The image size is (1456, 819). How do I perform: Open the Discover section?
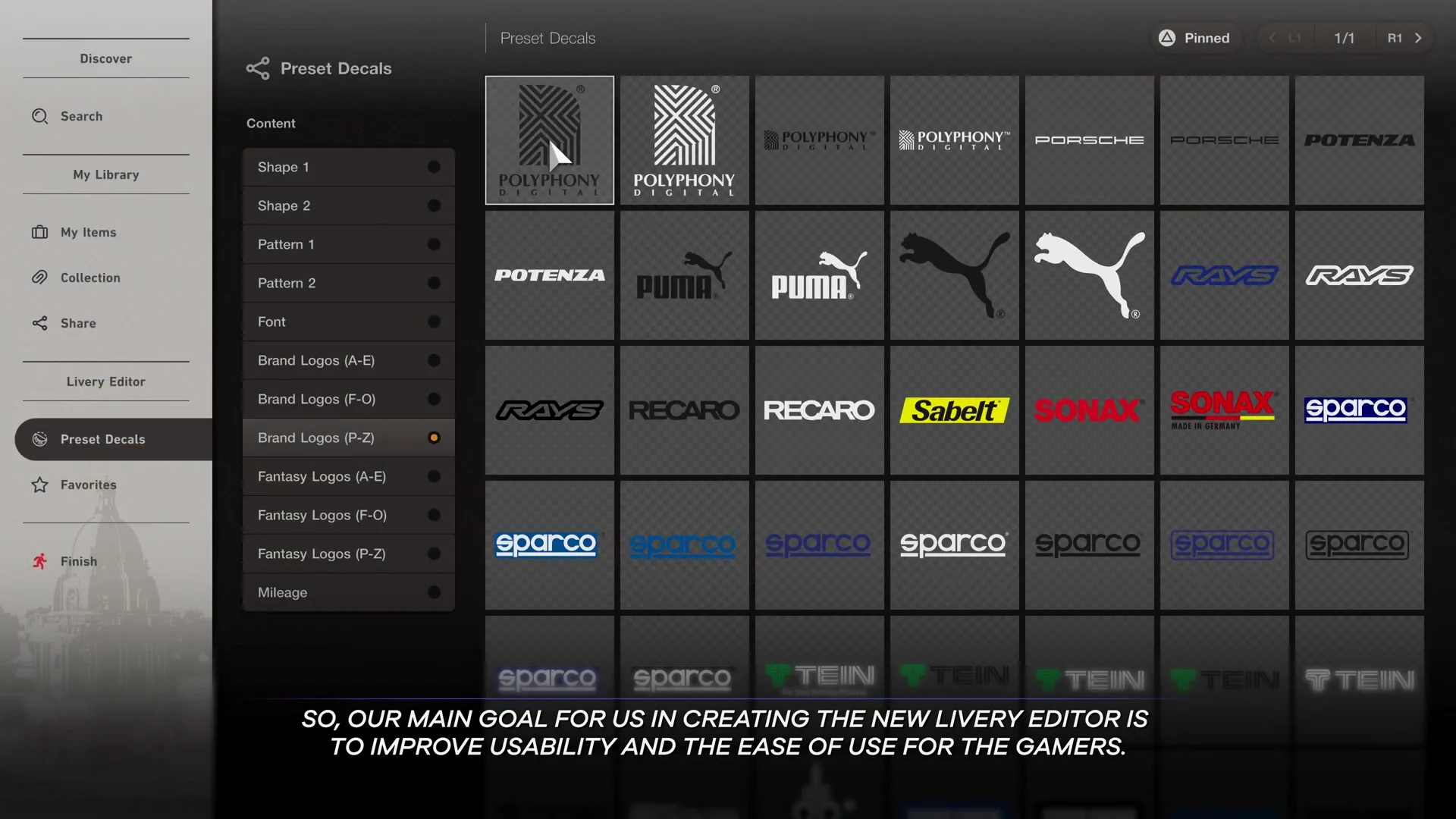(106, 58)
